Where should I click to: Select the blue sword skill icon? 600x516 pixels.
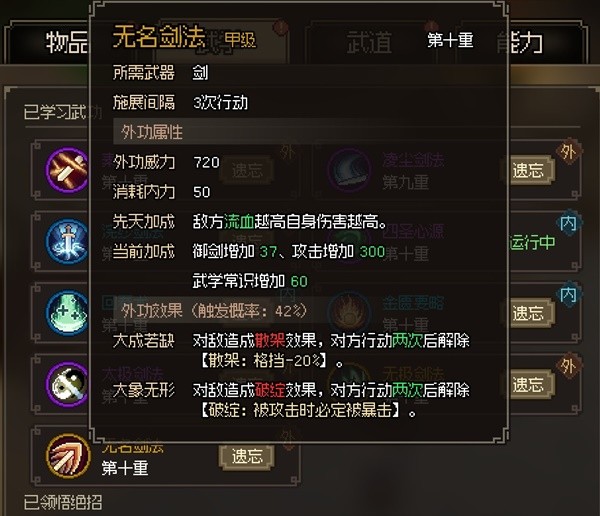68,242
